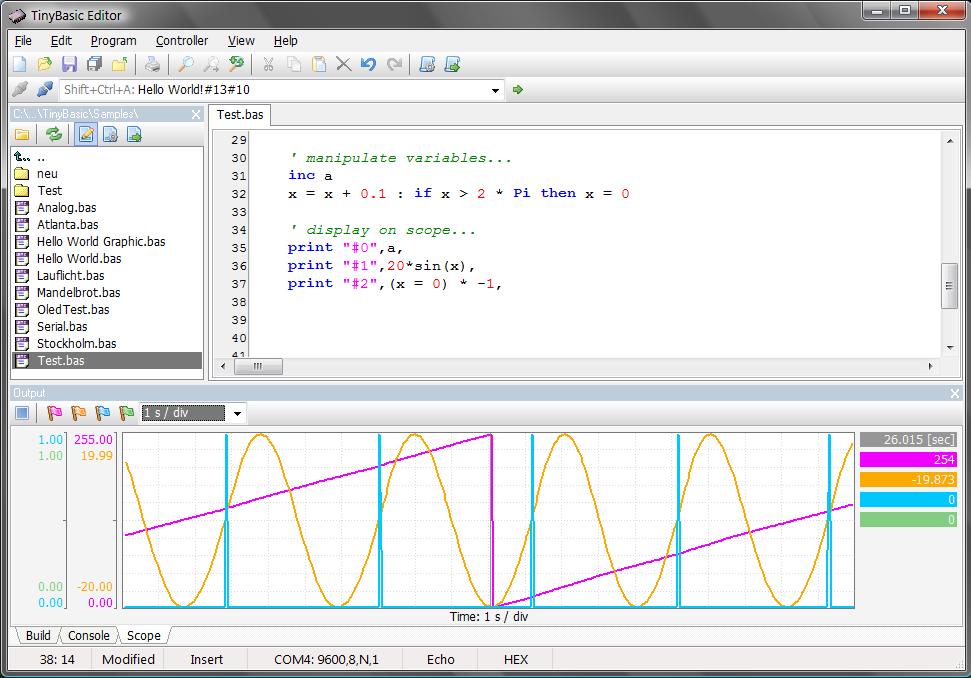The image size is (971, 678).
Task: Close the Output panel
Action: point(955,393)
